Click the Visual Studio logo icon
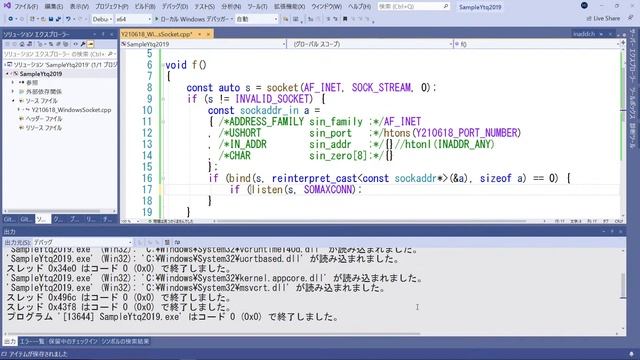Image resolution: width=640 pixels, height=360 pixels. pyautogui.click(x=7, y=6)
